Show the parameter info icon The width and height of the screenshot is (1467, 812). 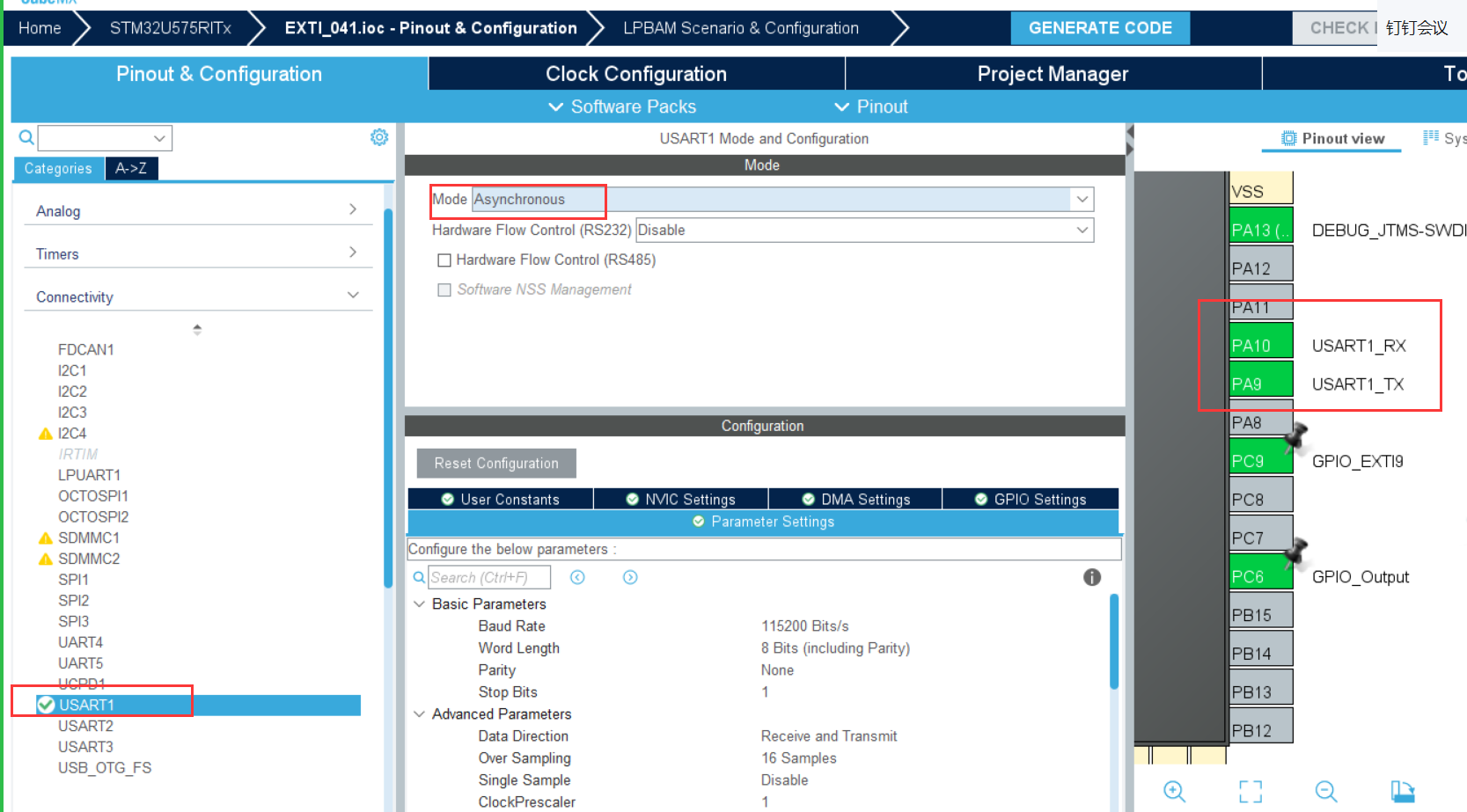tap(1092, 577)
